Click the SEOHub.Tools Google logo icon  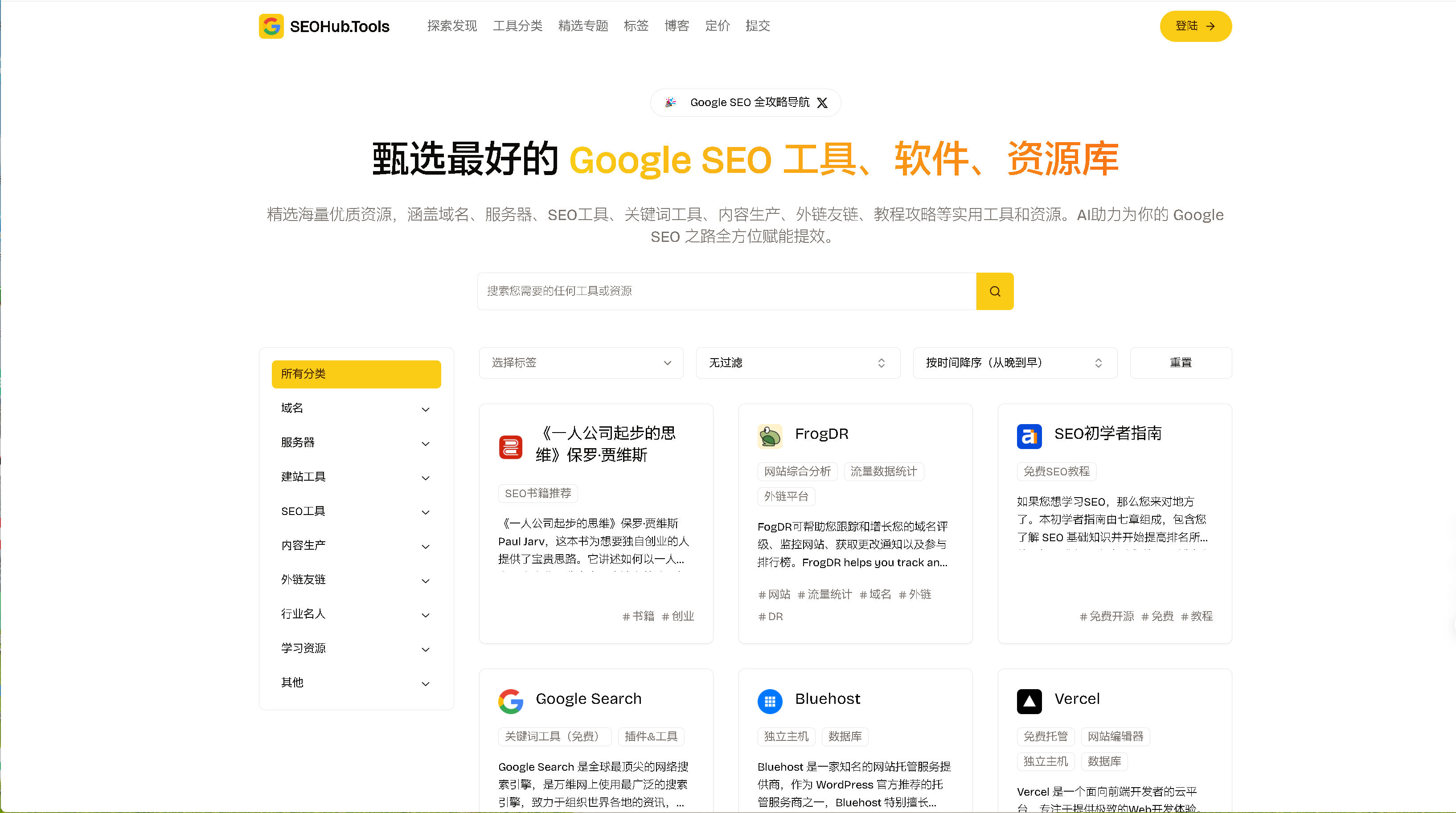271,26
